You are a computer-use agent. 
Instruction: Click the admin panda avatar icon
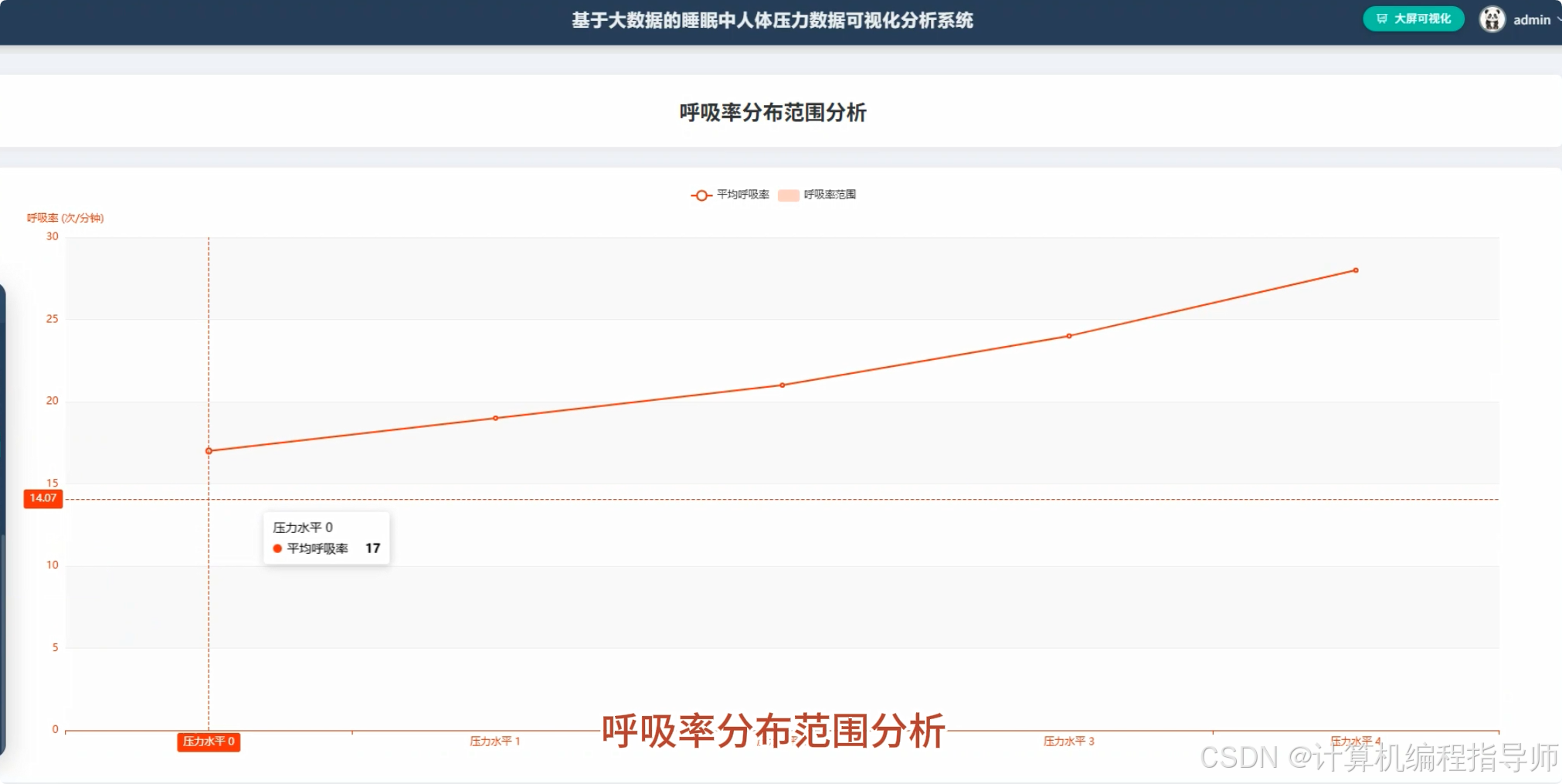click(x=1492, y=19)
